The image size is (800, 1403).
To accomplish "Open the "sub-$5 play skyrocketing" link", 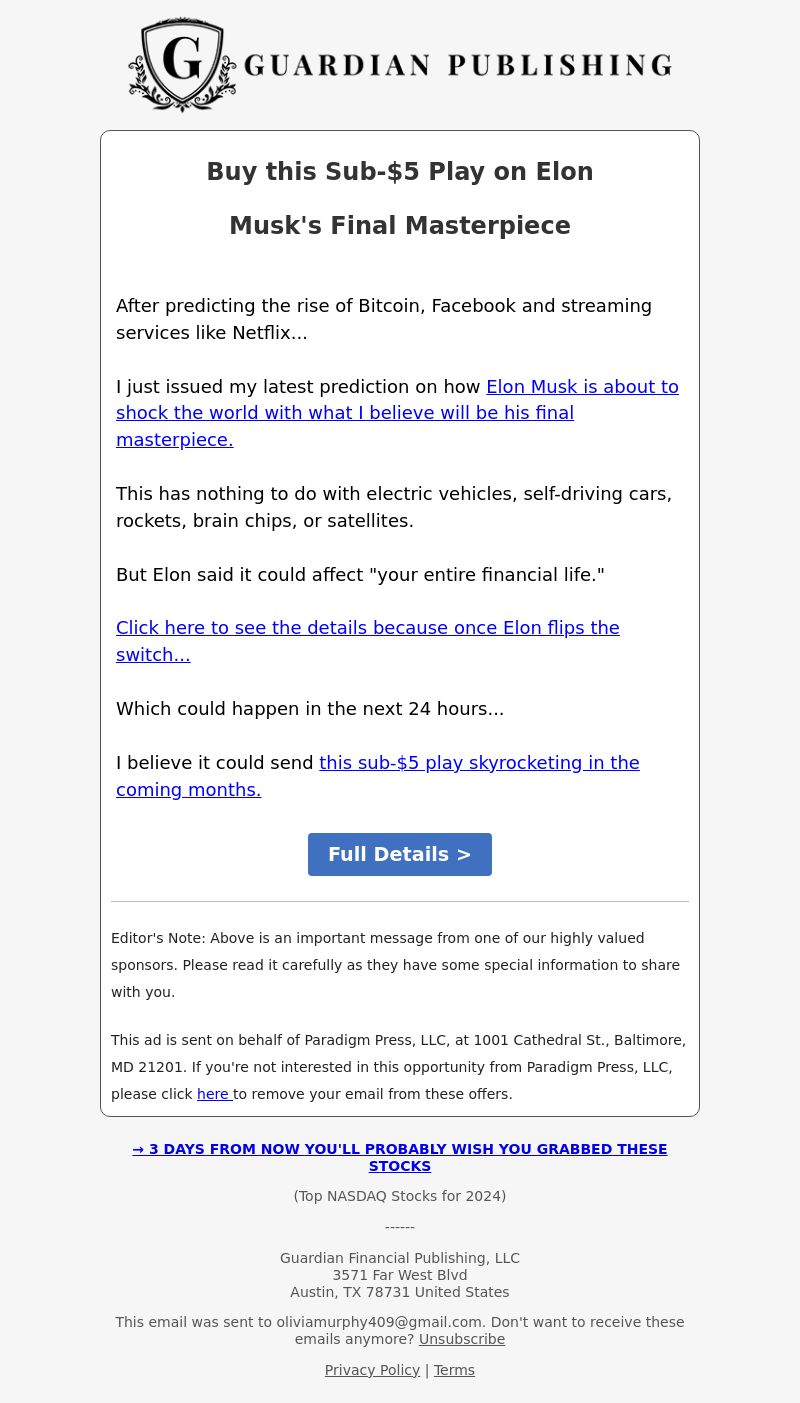I will point(479,763).
